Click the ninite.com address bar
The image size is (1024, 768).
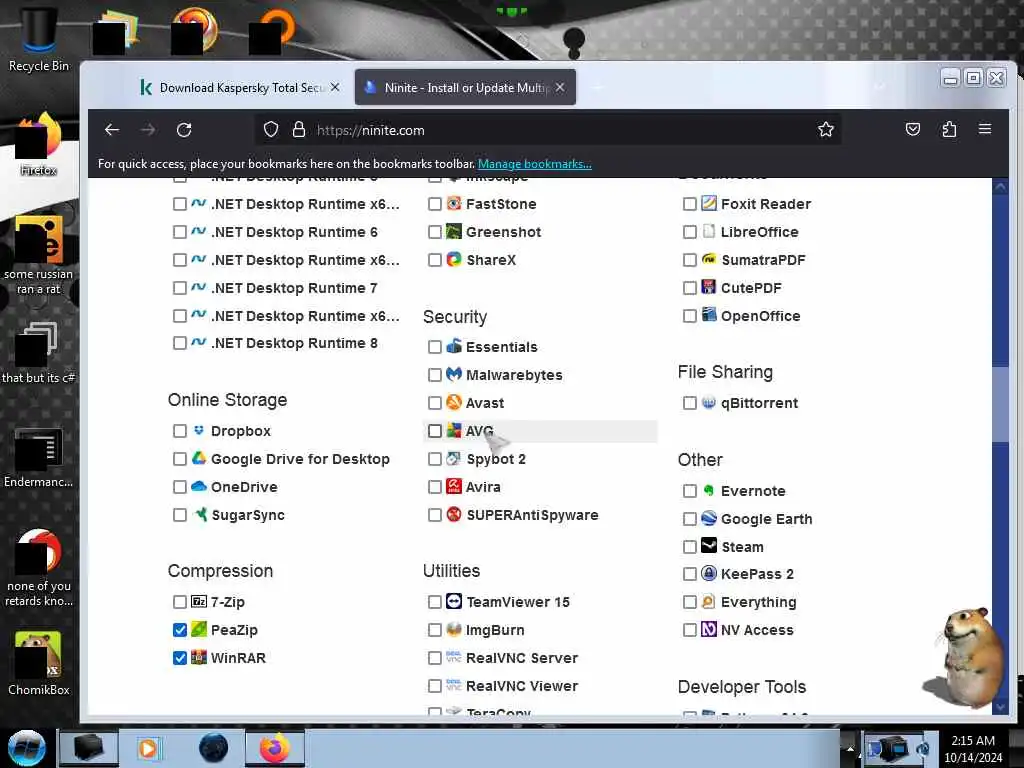[x=547, y=130]
